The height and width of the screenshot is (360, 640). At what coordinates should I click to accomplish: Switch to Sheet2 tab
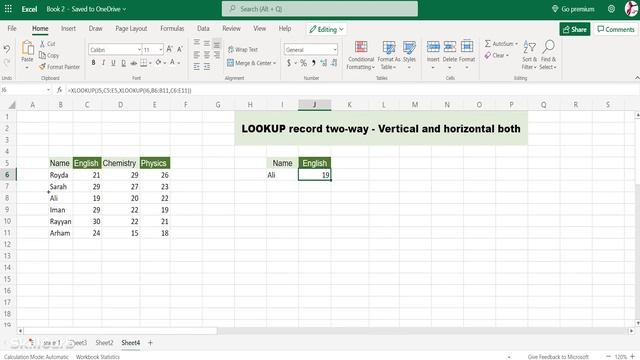point(104,342)
